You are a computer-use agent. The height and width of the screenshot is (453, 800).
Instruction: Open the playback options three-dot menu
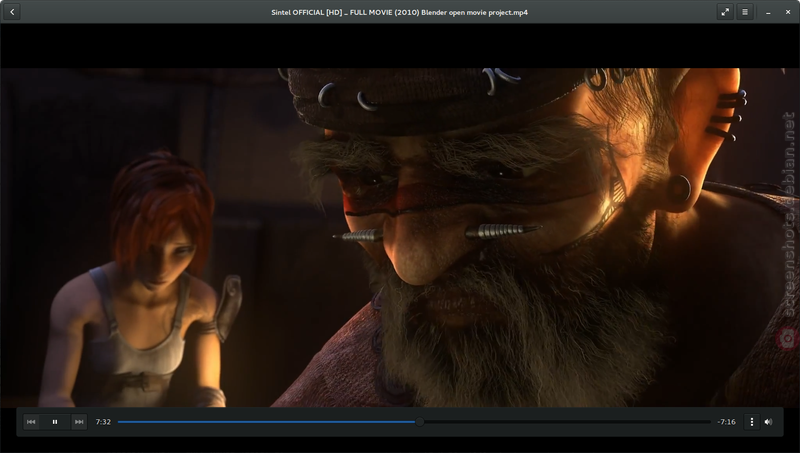(x=752, y=422)
